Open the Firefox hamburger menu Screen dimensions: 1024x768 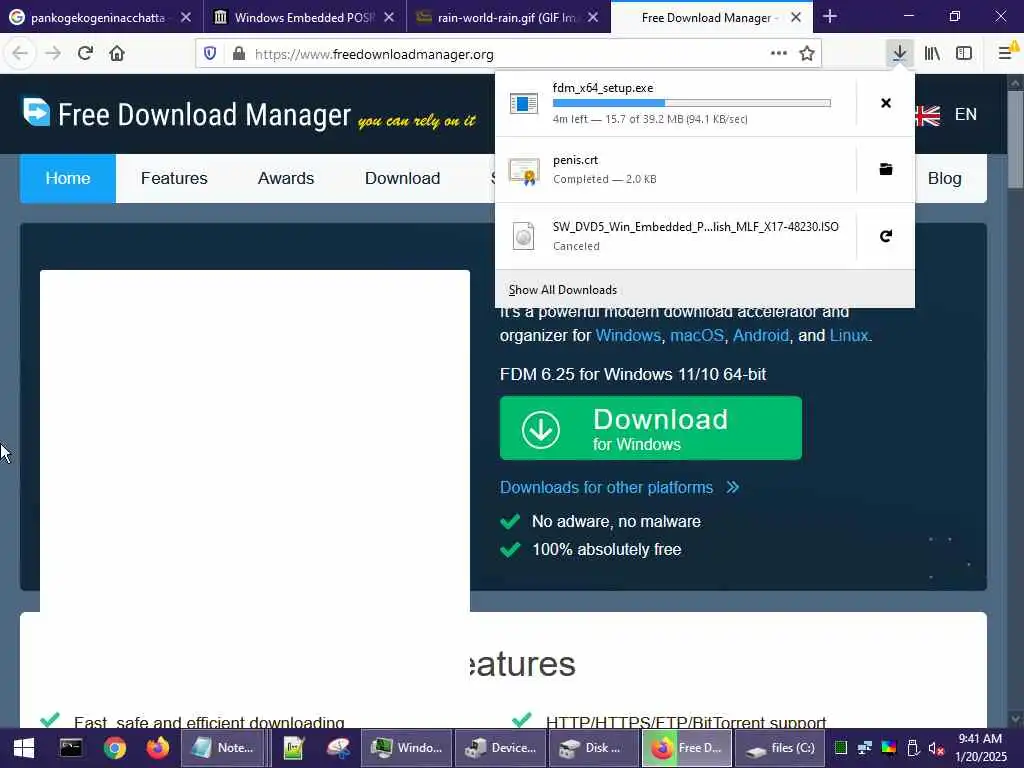coord(1006,54)
